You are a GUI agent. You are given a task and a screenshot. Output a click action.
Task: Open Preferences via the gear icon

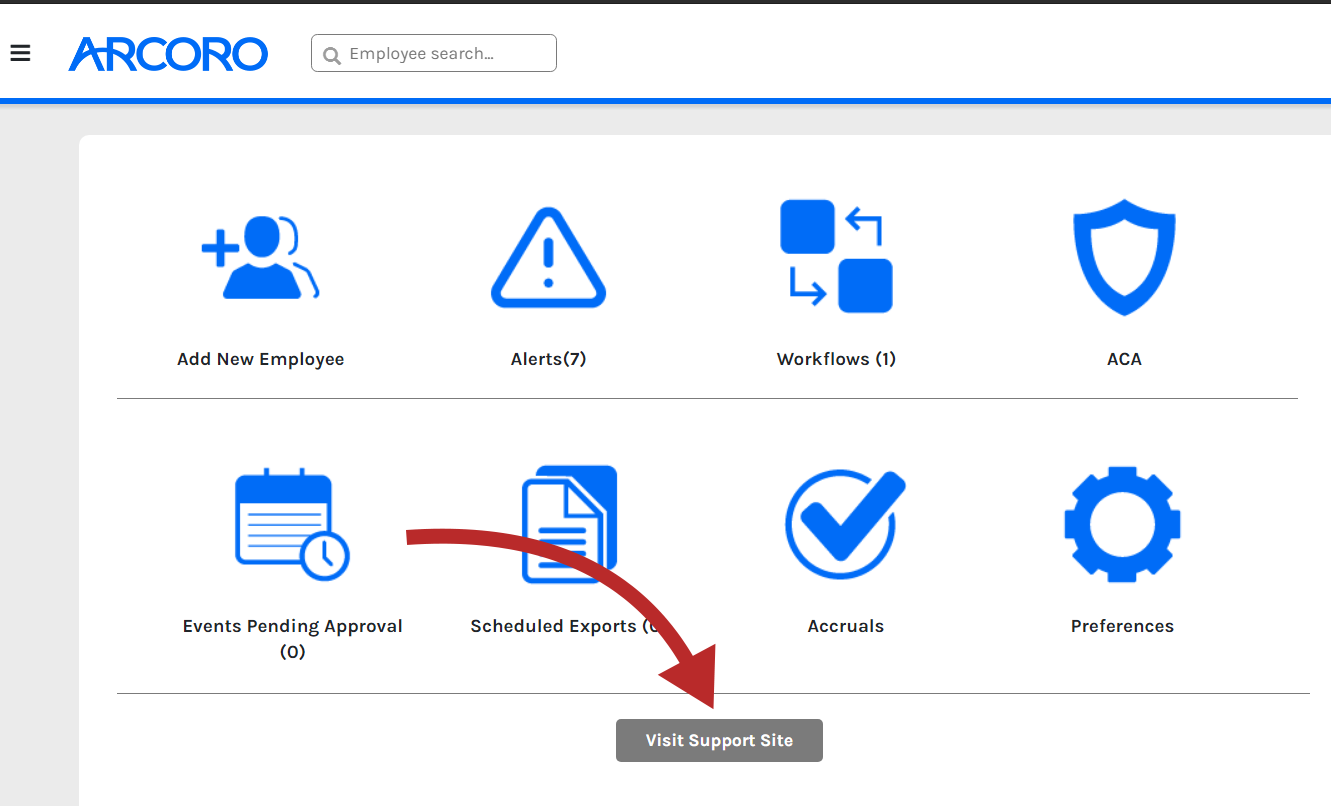[x=1122, y=524]
